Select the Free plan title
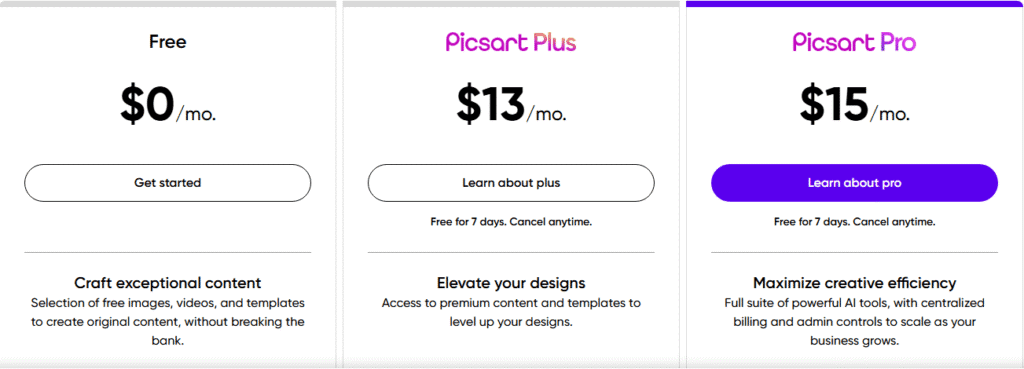The height and width of the screenshot is (369, 1024). pyautogui.click(x=168, y=42)
